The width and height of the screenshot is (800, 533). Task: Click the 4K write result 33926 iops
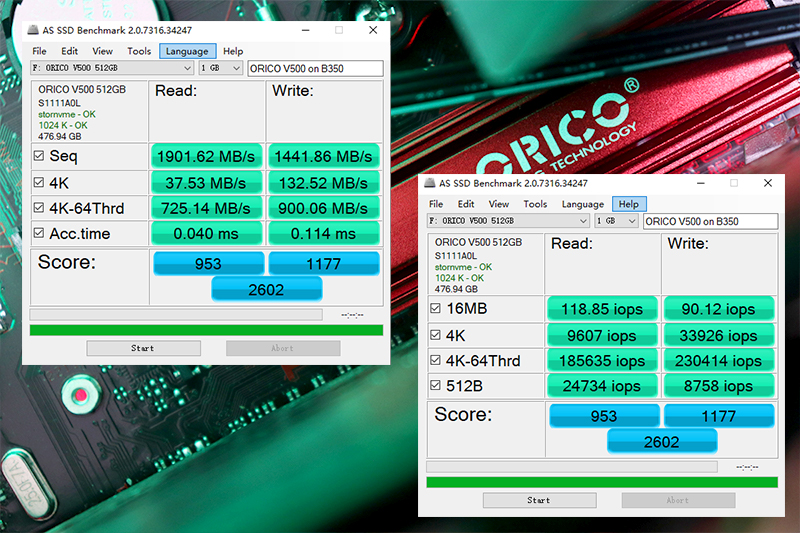[x=718, y=336]
